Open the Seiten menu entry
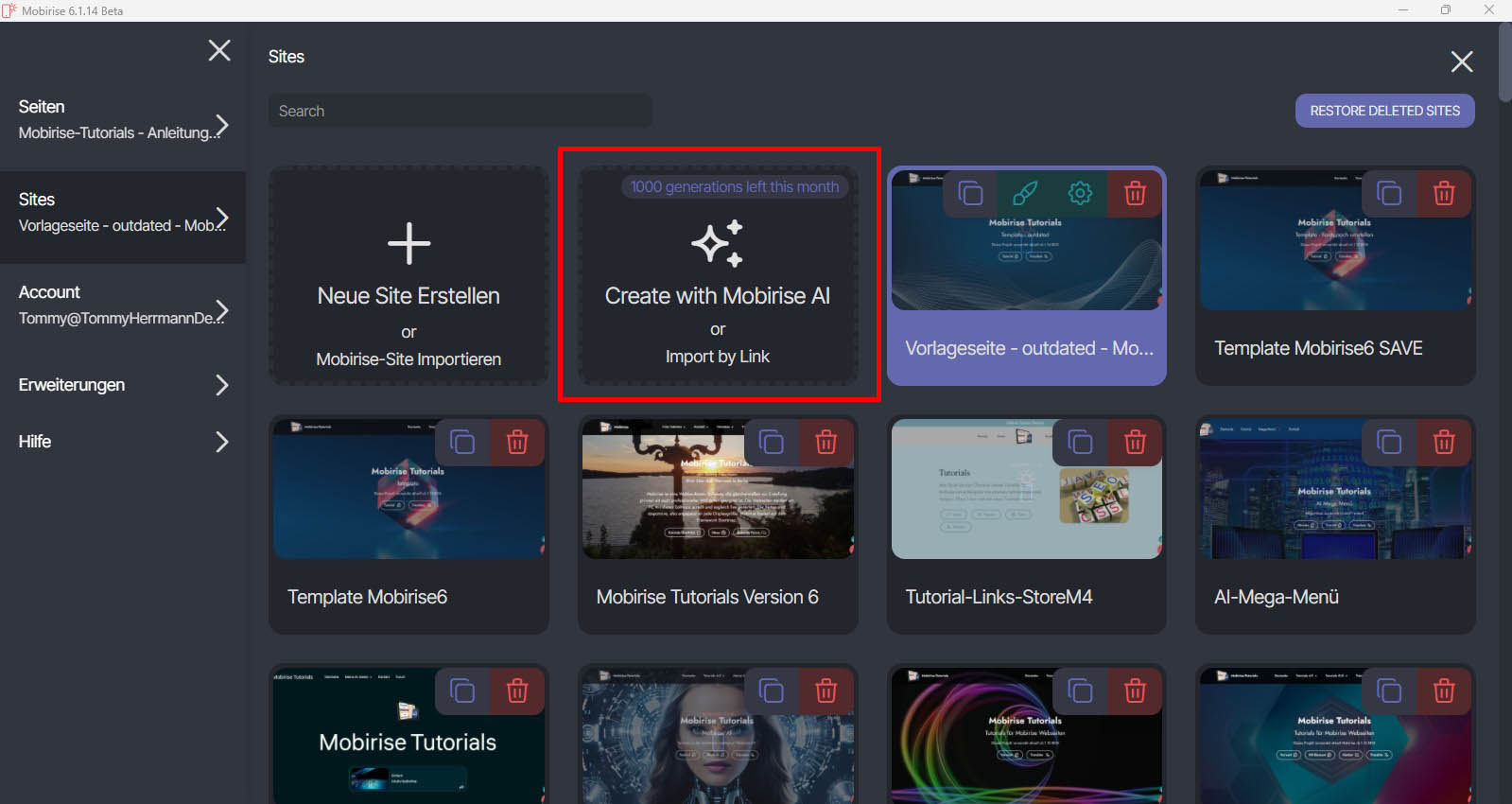Image resolution: width=1512 pixels, height=804 pixels. (113, 119)
